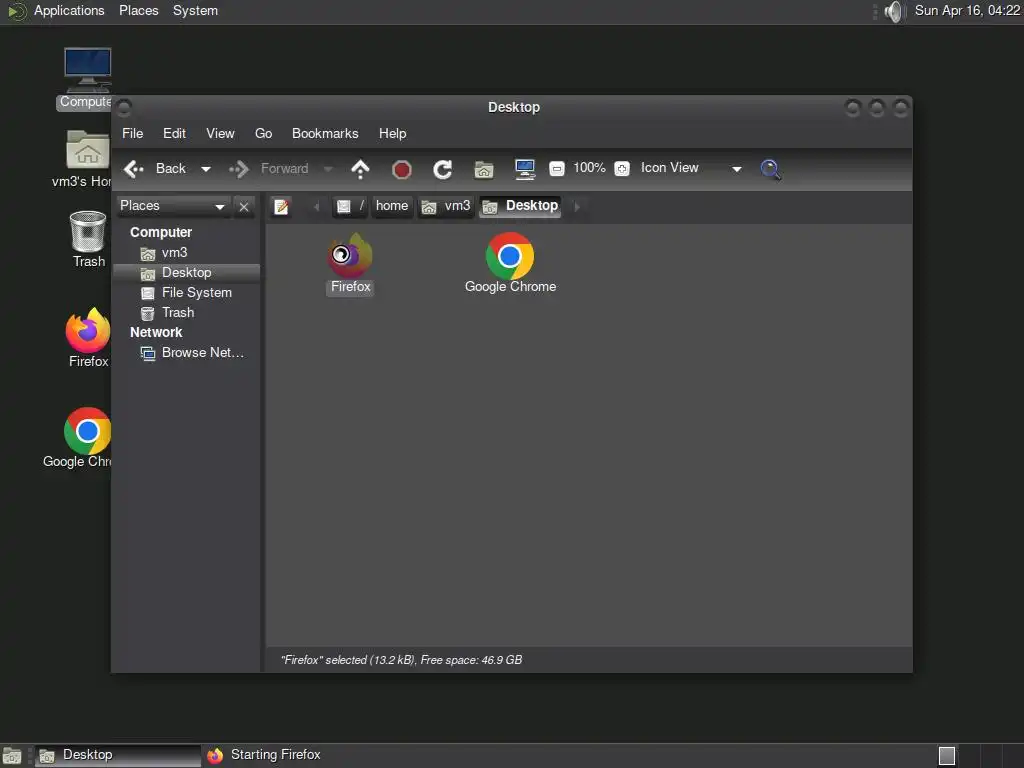Image resolution: width=1024 pixels, height=768 pixels.
Task: Open the File menu
Action: tap(133, 133)
